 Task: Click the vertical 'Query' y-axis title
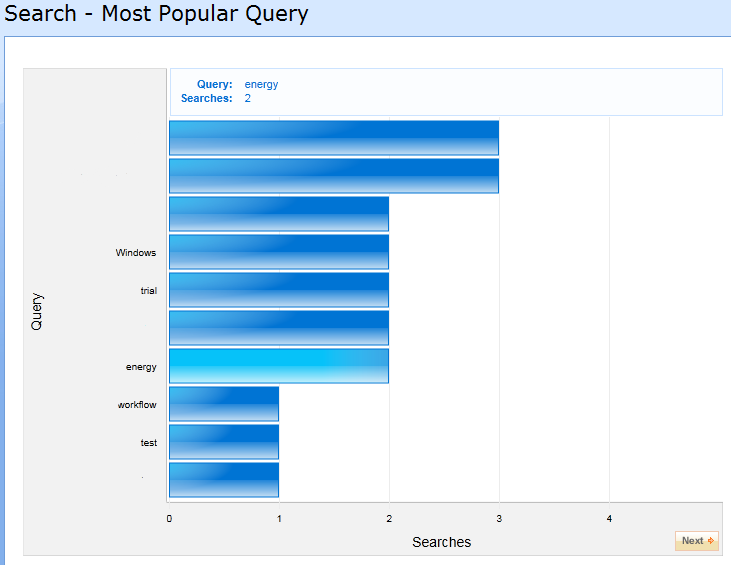[37, 311]
